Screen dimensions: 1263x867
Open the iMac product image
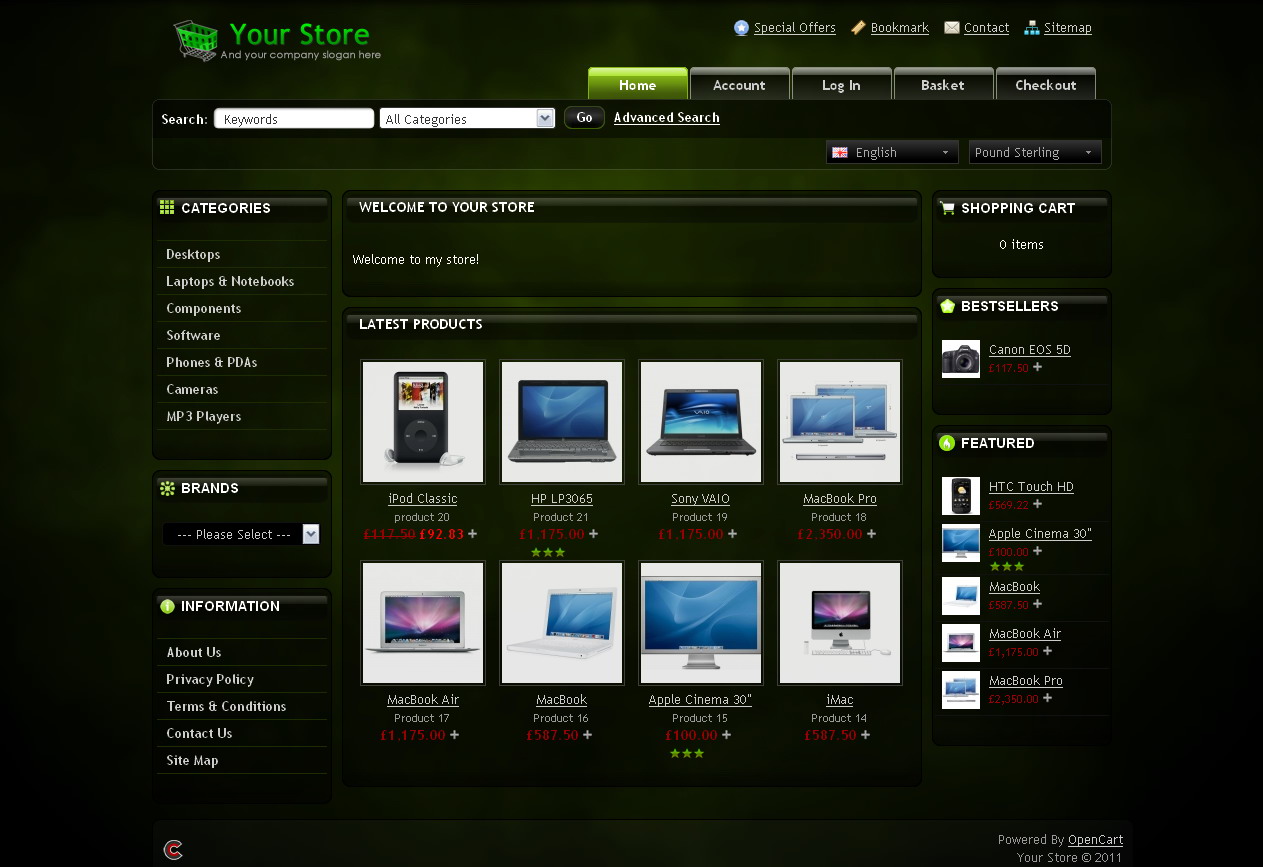(840, 623)
